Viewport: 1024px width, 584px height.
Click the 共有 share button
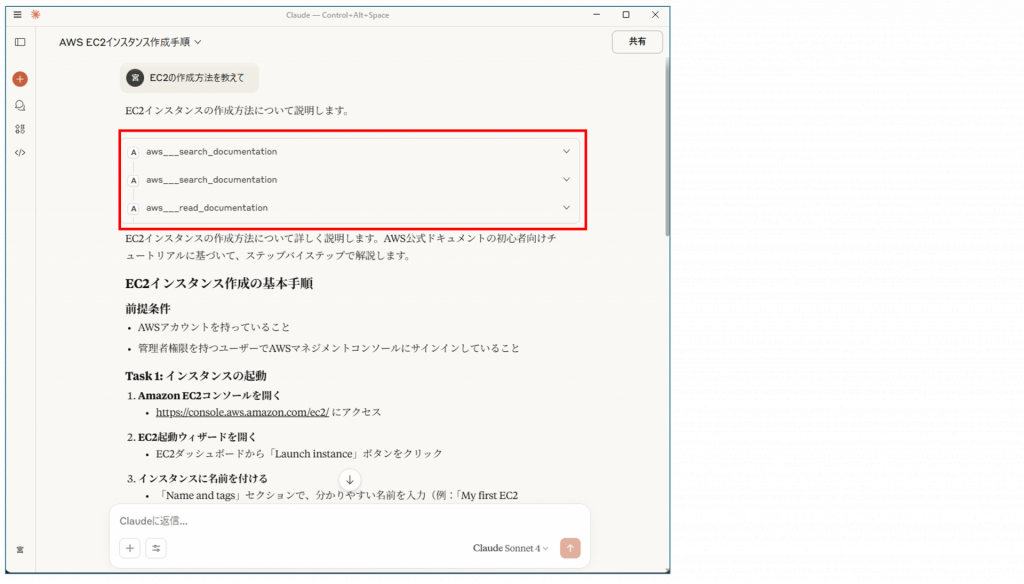(637, 42)
